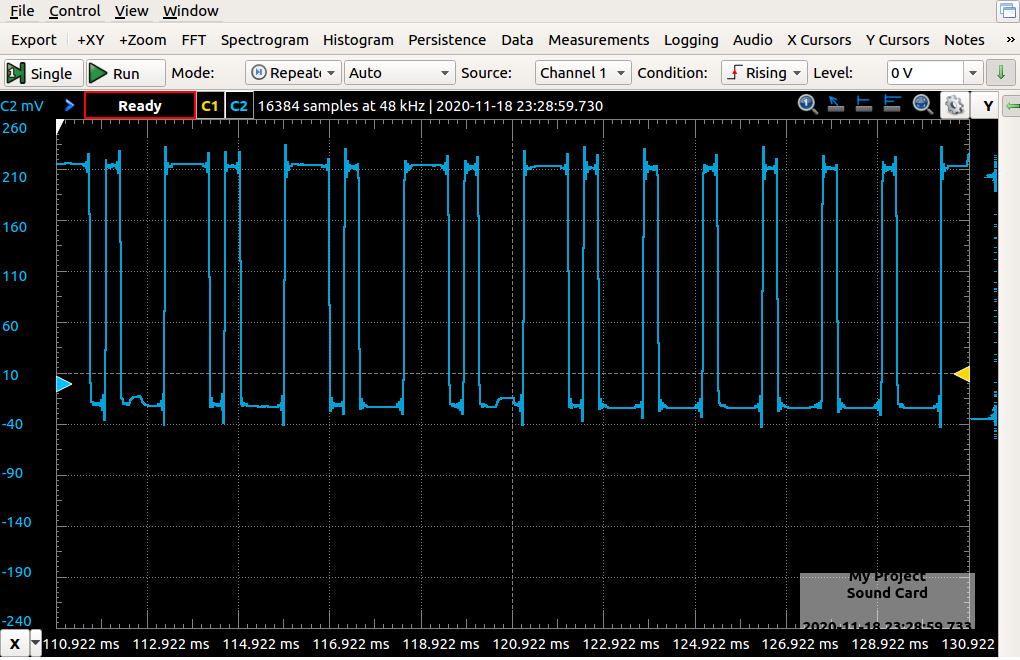The height and width of the screenshot is (660, 1020).
Task: Add a +Zoom view
Action: pos(142,40)
